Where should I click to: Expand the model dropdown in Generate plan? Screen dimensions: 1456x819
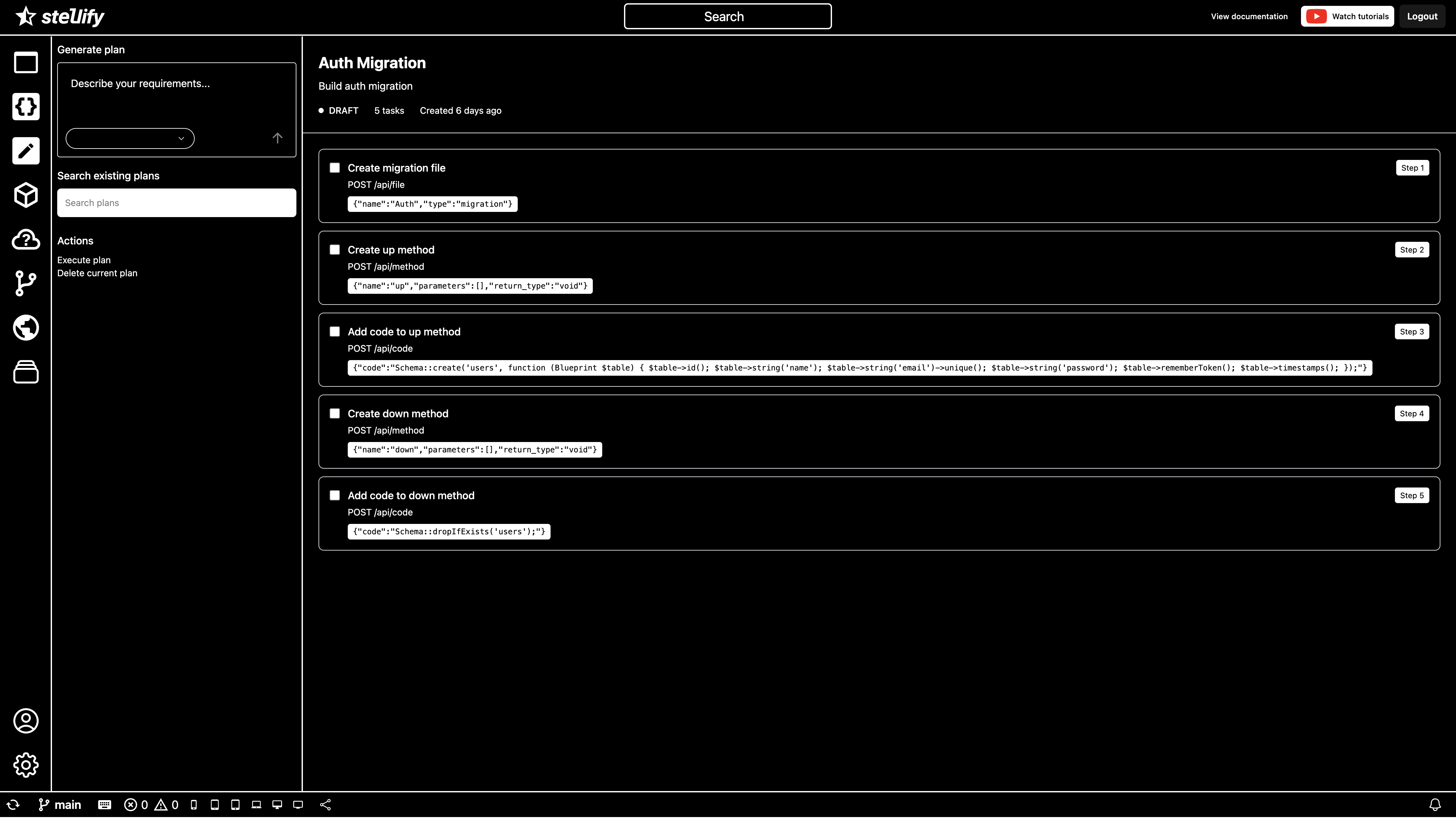tap(130, 138)
